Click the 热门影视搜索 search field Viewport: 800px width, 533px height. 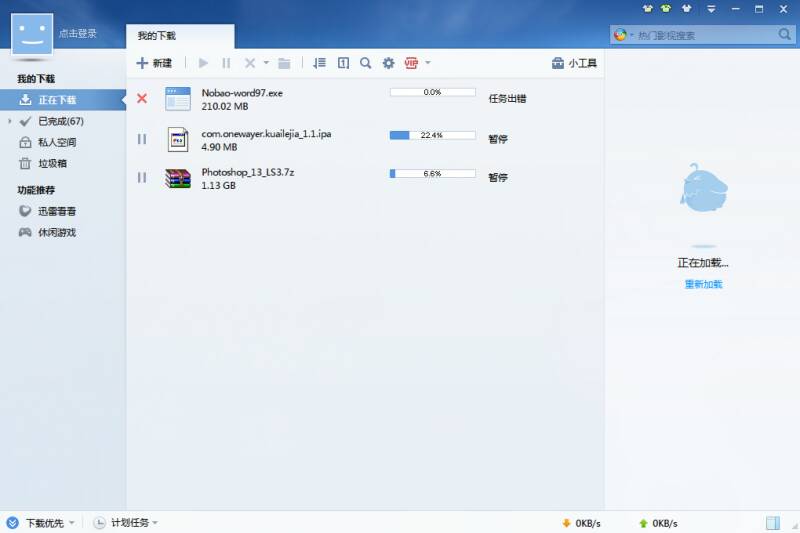coord(706,35)
